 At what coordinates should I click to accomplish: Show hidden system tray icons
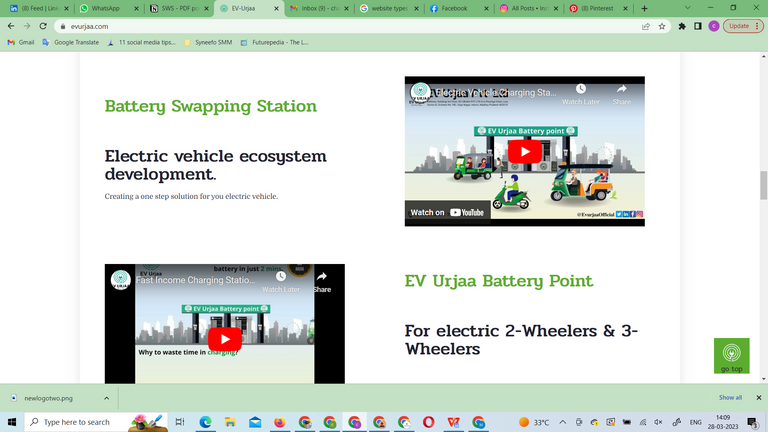point(562,422)
